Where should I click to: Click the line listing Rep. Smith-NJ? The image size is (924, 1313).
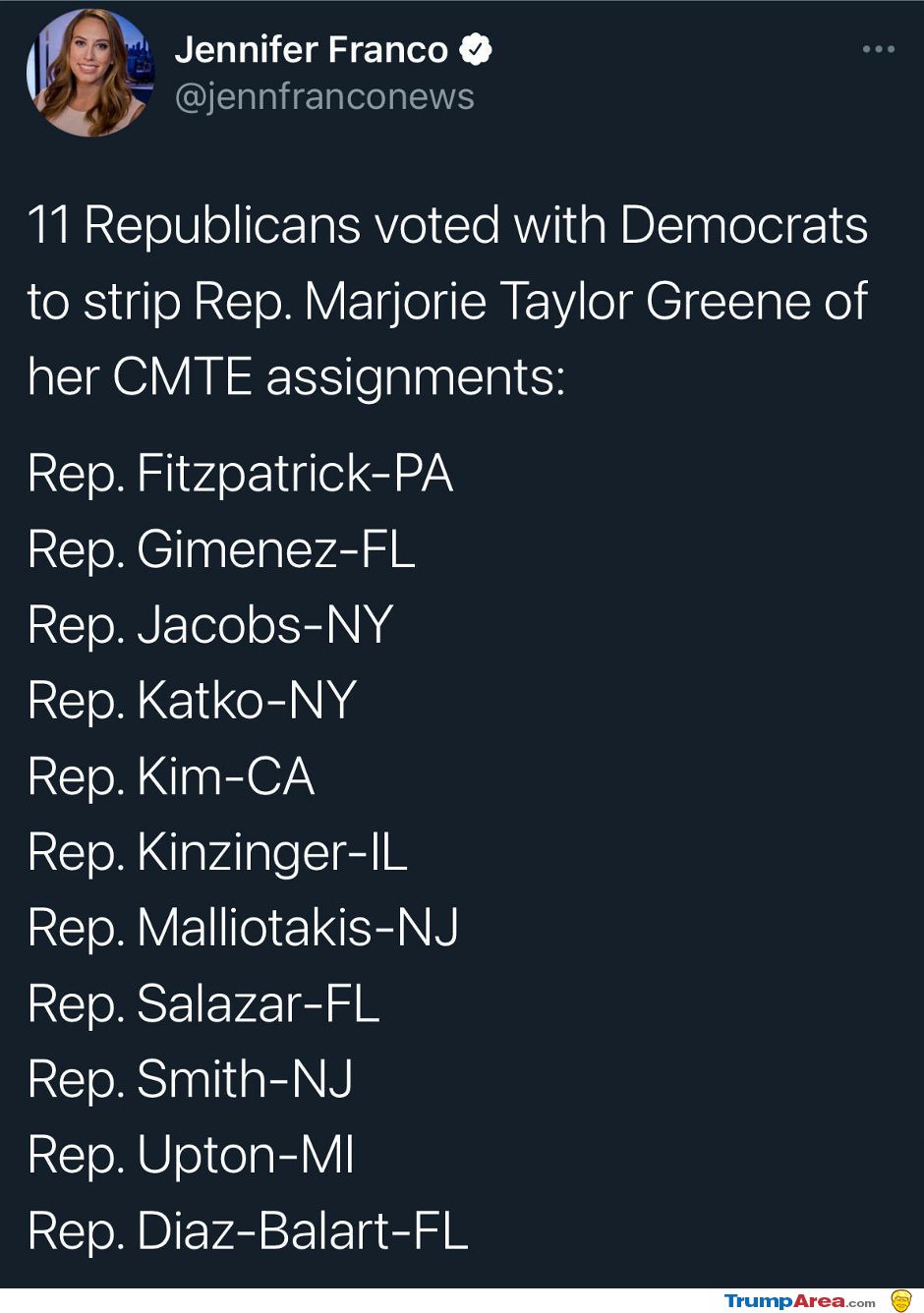pos(190,1080)
